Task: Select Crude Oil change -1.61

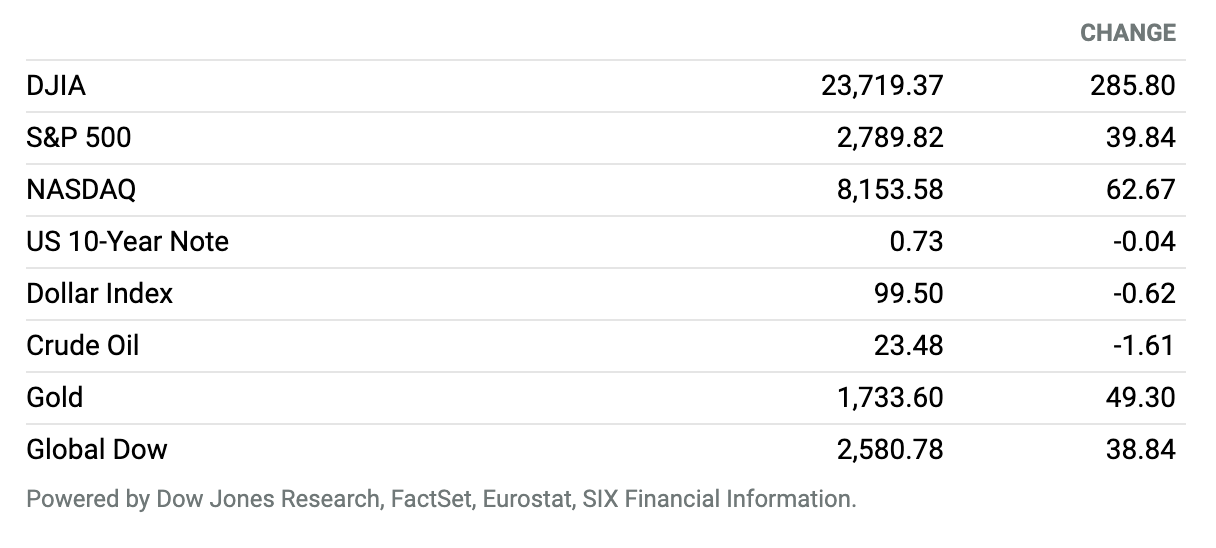Action: 1144,346
